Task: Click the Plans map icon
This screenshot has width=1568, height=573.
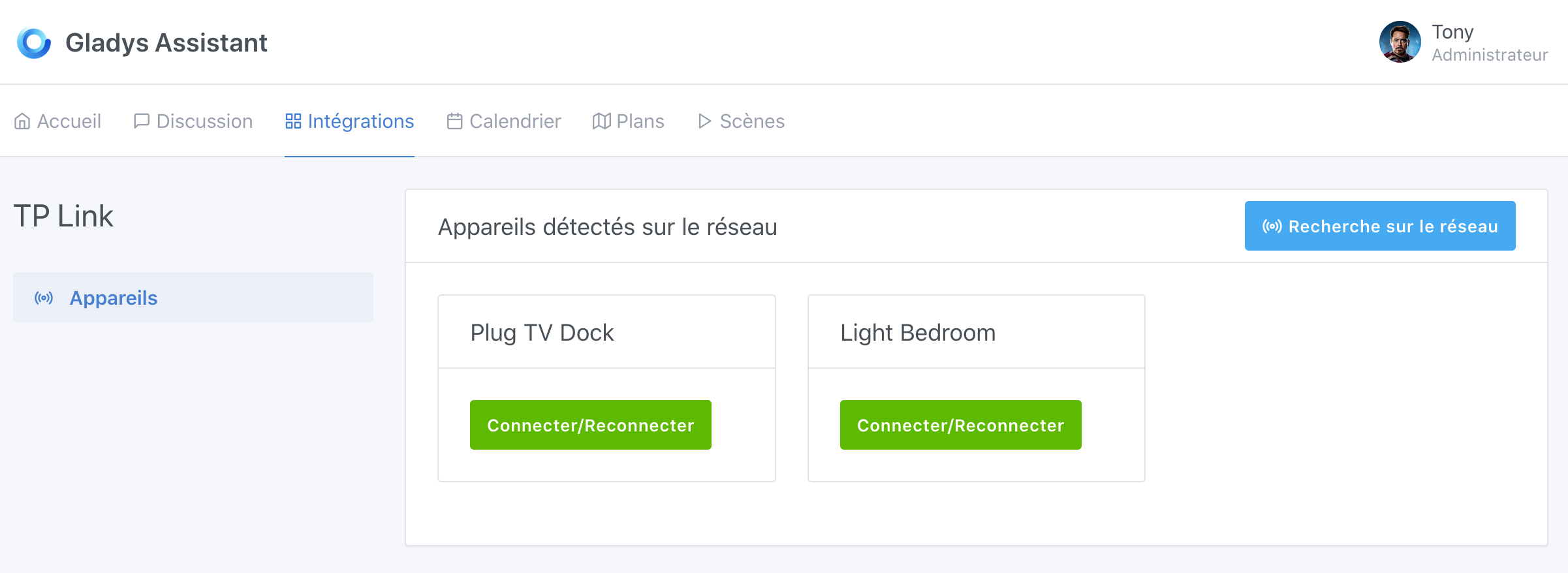Action: [601, 120]
